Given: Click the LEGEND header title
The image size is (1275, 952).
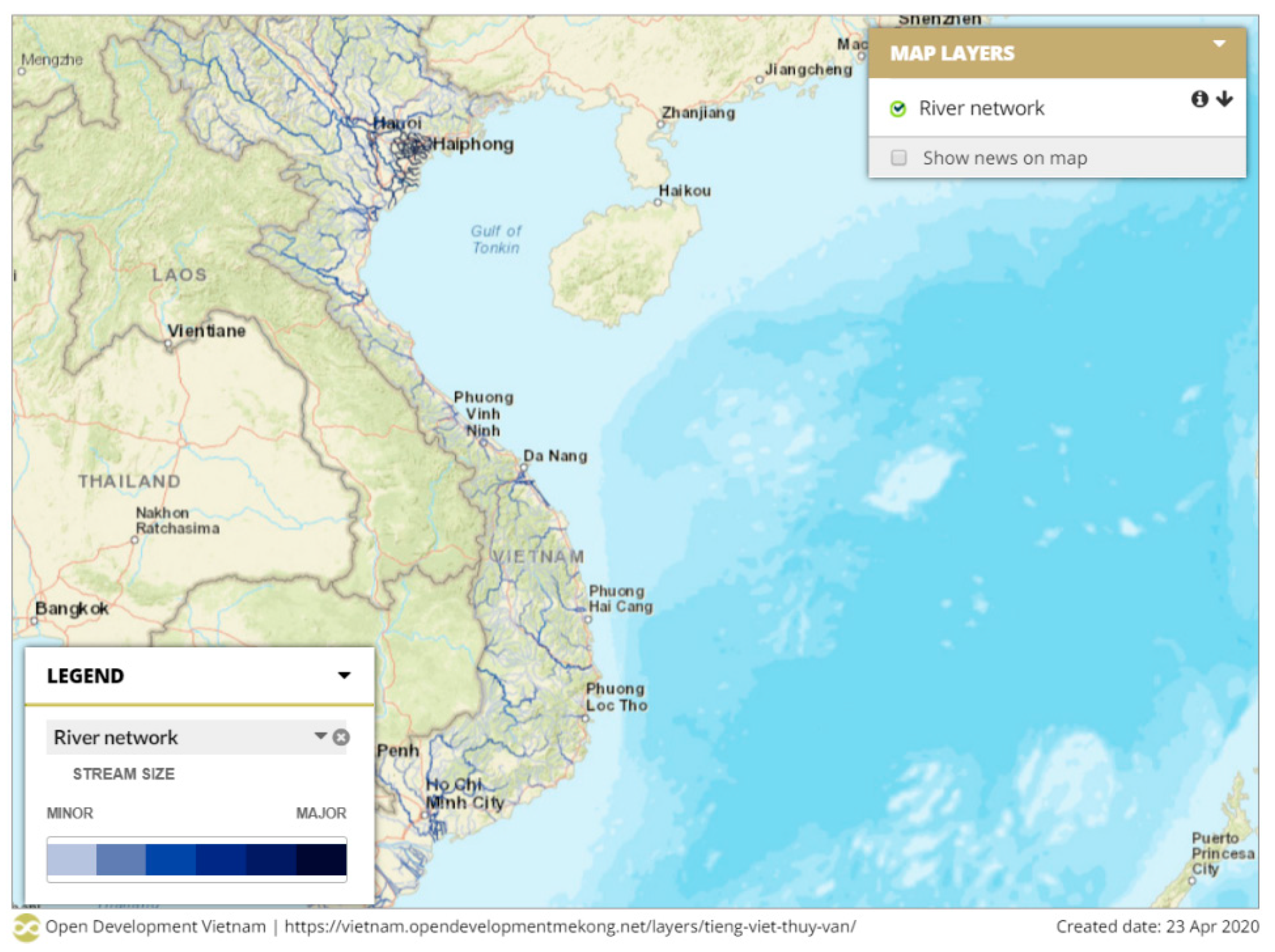Looking at the screenshot, I should 85,676.
